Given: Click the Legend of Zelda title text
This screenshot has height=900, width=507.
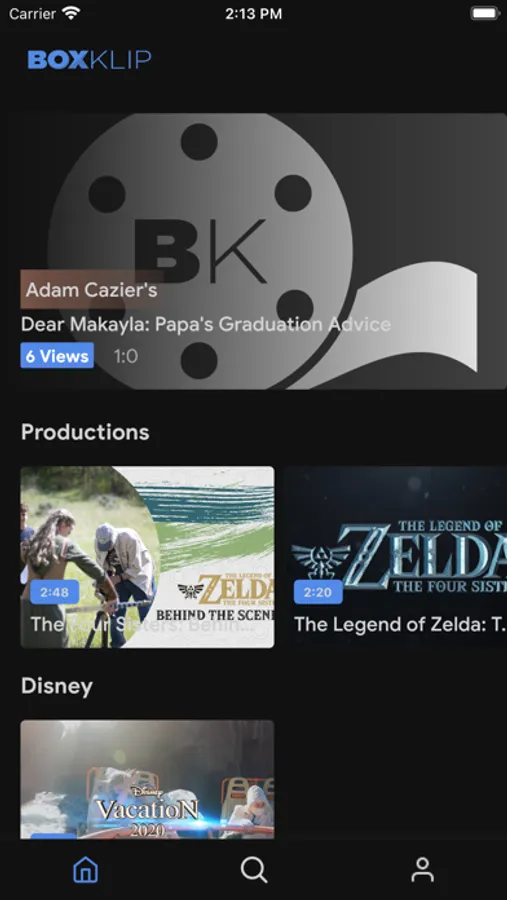Looking at the screenshot, I should pos(400,624).
